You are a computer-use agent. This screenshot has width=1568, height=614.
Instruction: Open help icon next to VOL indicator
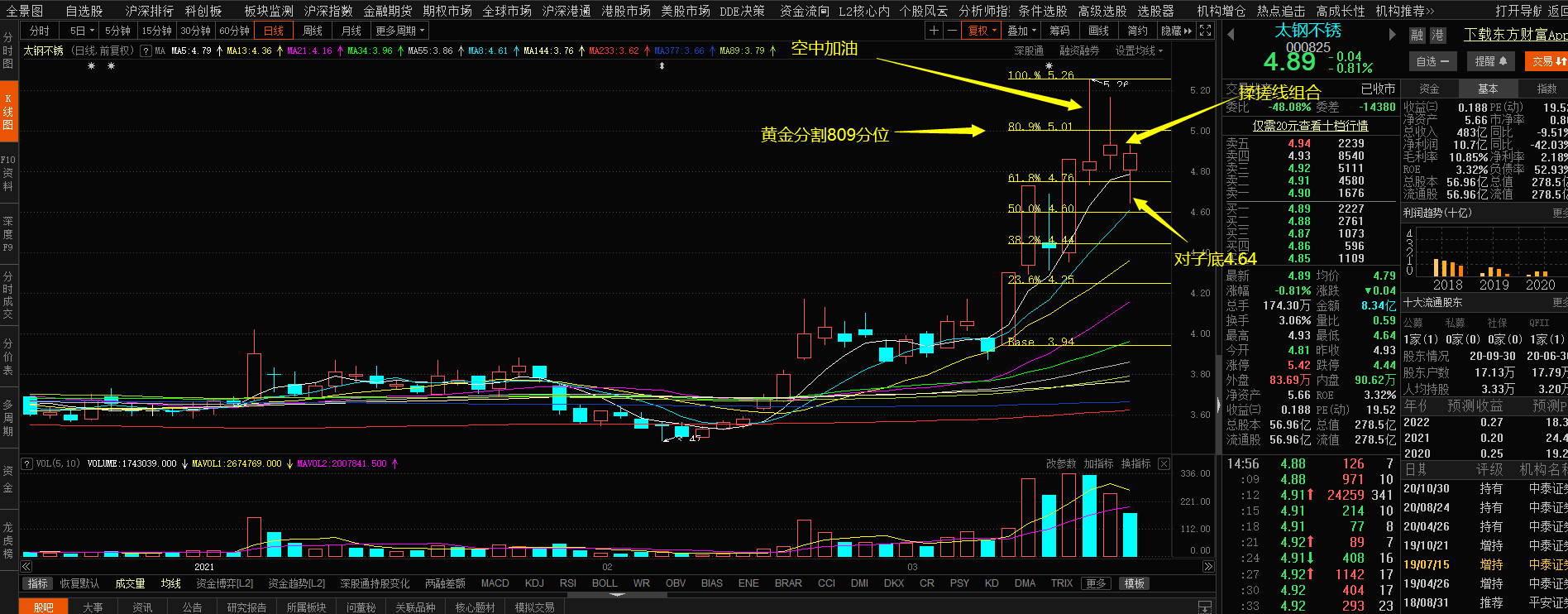pyautogui.click(x=26, y=463)
